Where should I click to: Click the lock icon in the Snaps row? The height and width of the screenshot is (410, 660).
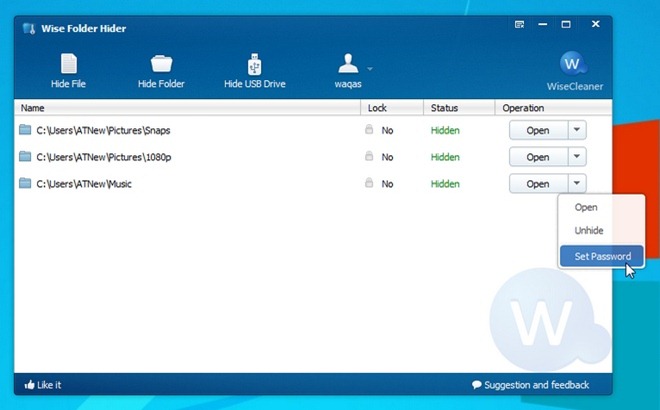(x=369, y=129)
